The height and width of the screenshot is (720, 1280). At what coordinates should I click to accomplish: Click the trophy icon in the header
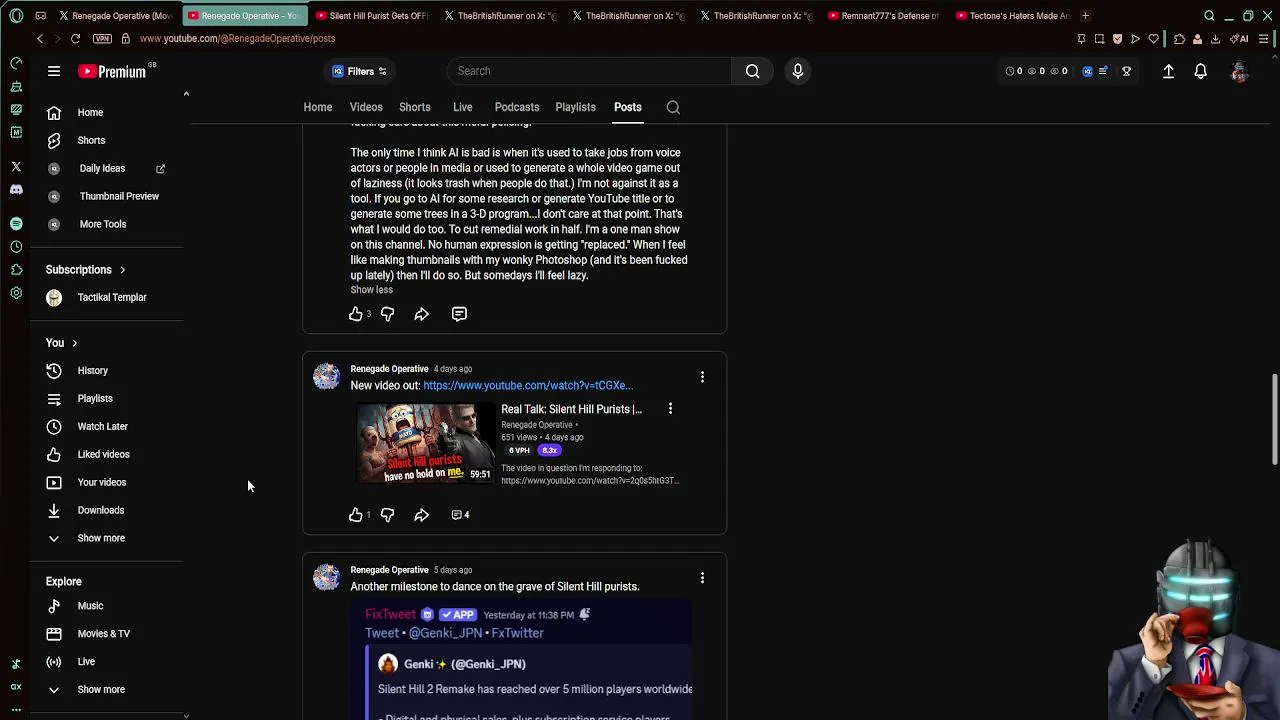1126,71
